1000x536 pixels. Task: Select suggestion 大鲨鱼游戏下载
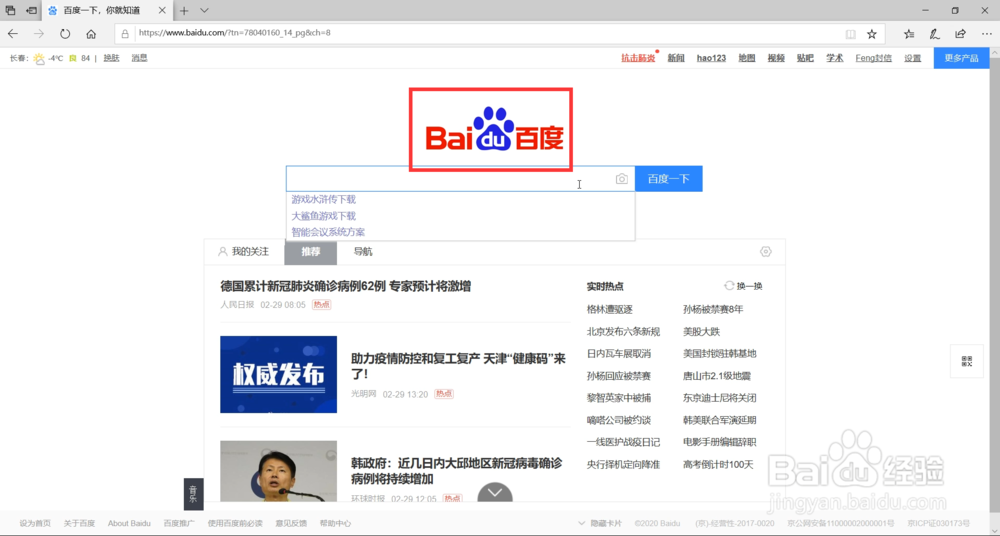(324, 216)
